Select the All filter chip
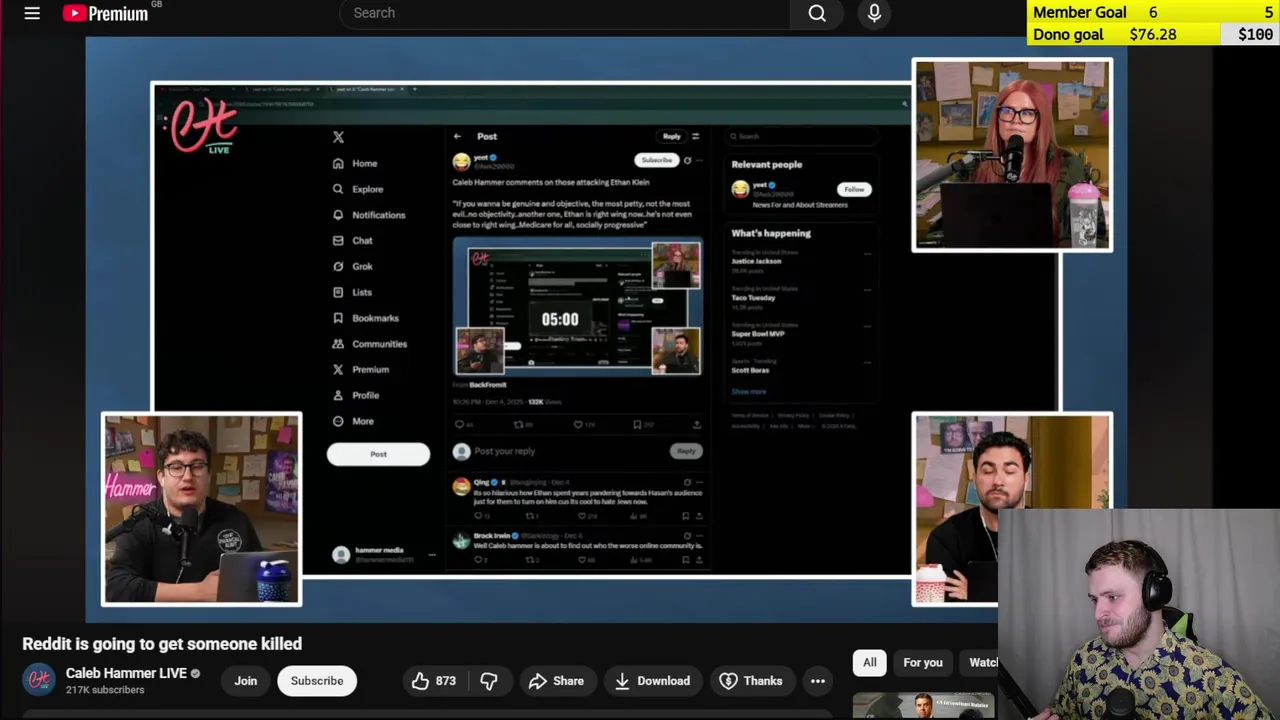Viewport: 1280px width, 720px height. (x=870, y=662)
